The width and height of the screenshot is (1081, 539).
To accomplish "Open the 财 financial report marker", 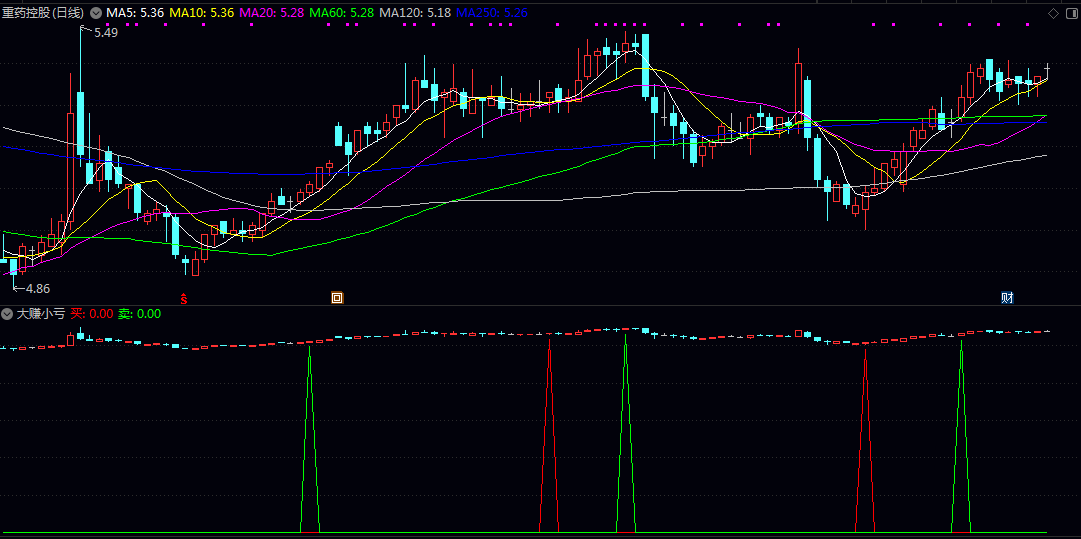I will point(1007,298).
